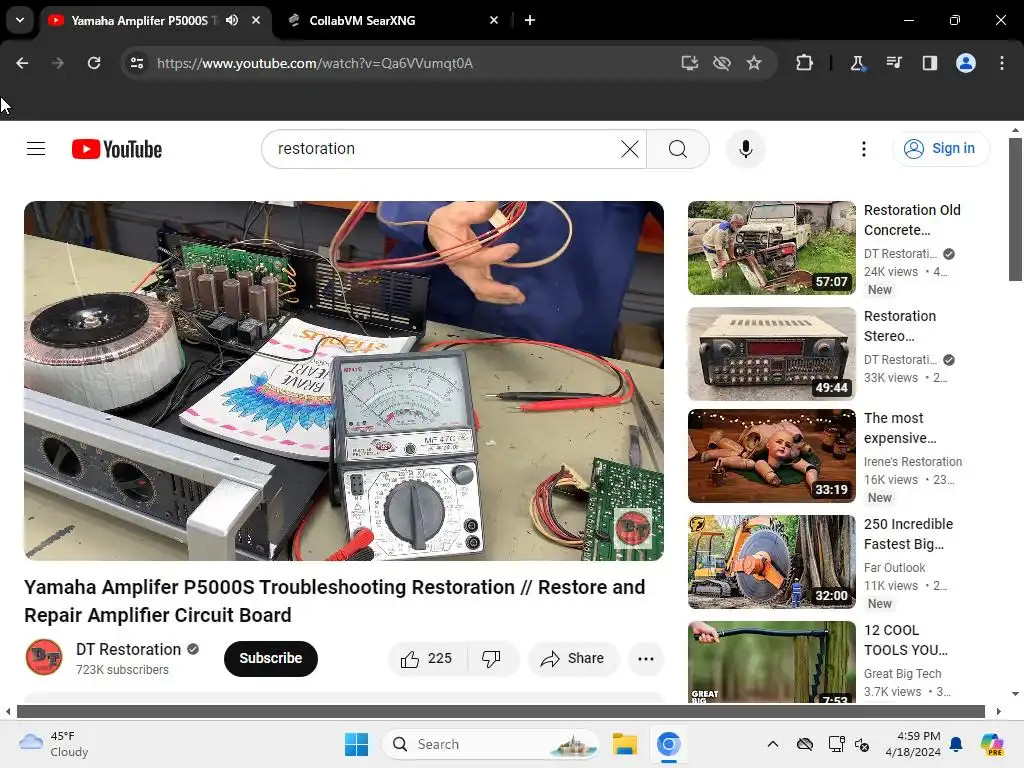Open YouTube settings three-dot menu
Viewport: 1024px width, 768px height.
(x=863, y=149)
